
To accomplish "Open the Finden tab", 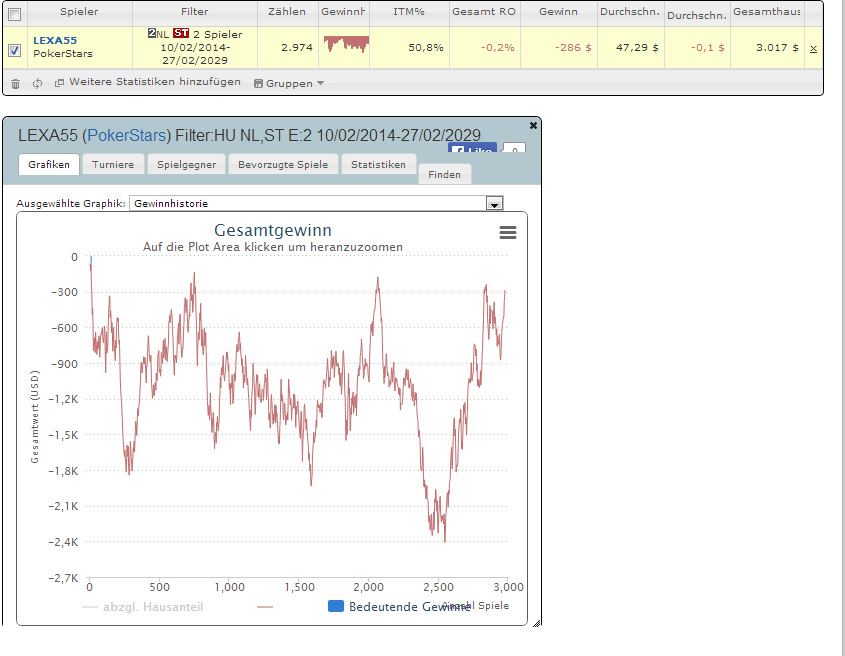I will tap(445, 174).
